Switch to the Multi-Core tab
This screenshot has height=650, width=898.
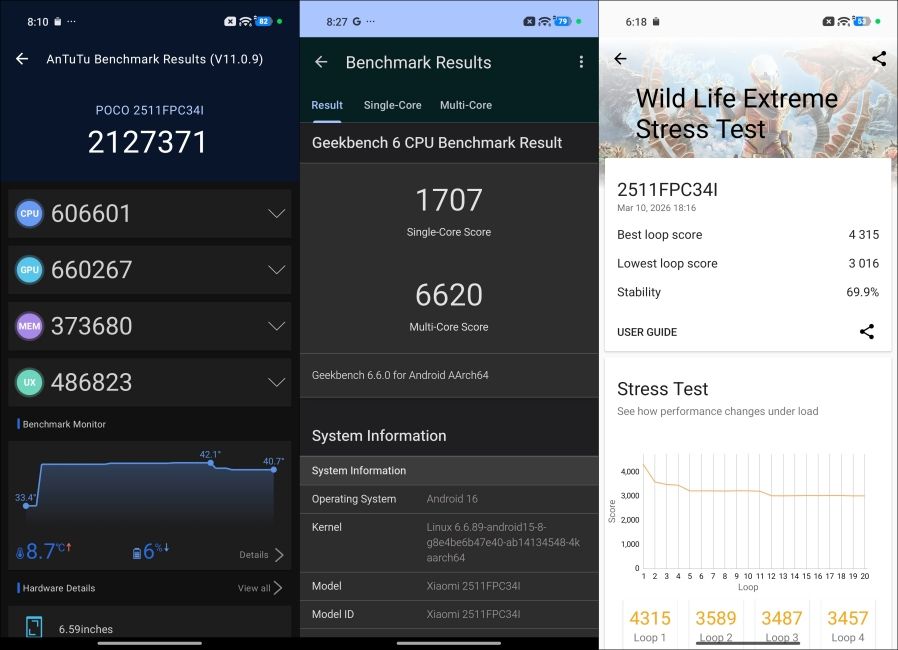pyautogui.click(x=465, y=105)
